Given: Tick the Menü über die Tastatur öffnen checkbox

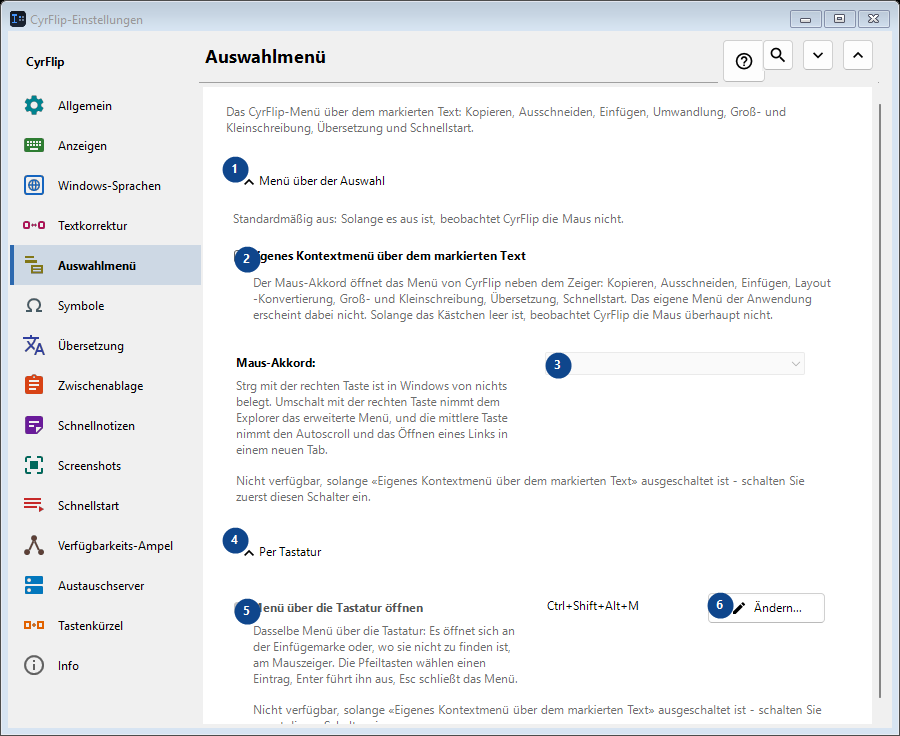Looking at the screenshot, I should tap(240, 607).
